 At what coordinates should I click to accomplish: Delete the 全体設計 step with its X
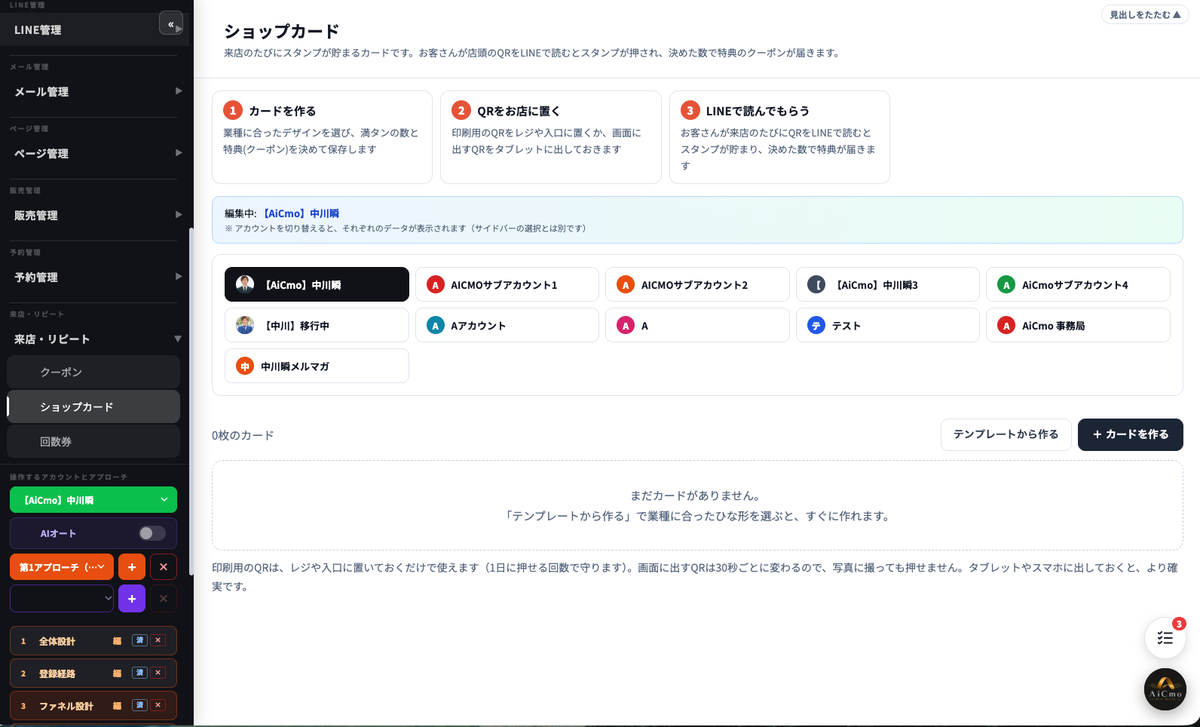tap(158, 640)
